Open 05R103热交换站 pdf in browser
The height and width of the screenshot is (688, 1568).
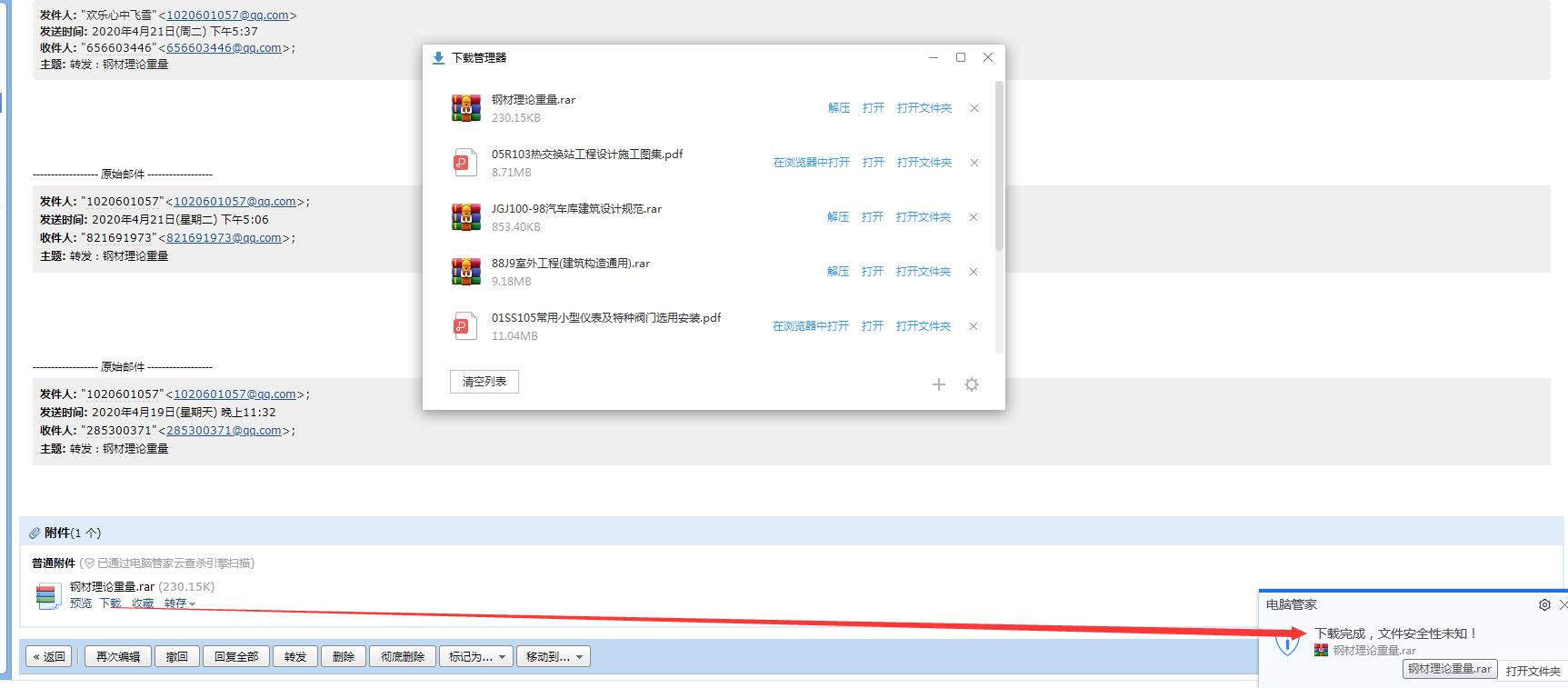click(812, 163)
